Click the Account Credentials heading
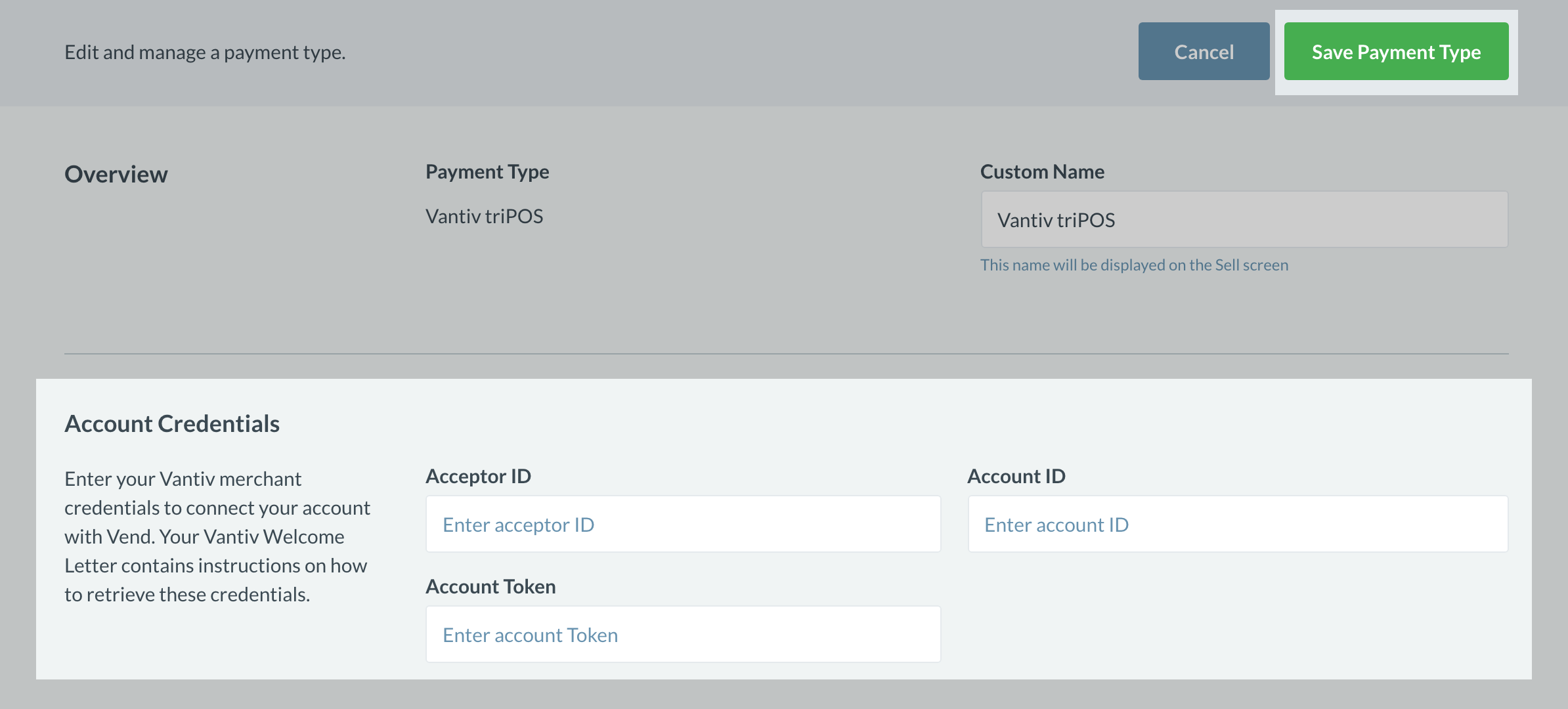The width and height of the screenshot is (1568, 709). tap(172, 424)
